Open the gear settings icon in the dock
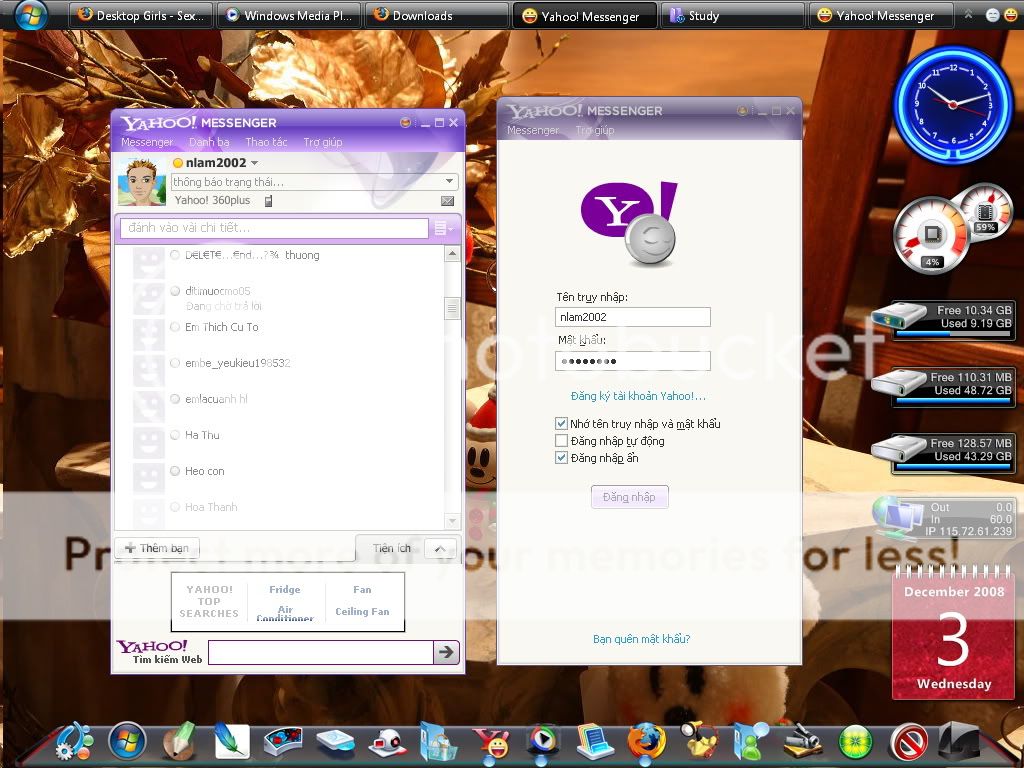1024x768 pixels. (73, 742)
